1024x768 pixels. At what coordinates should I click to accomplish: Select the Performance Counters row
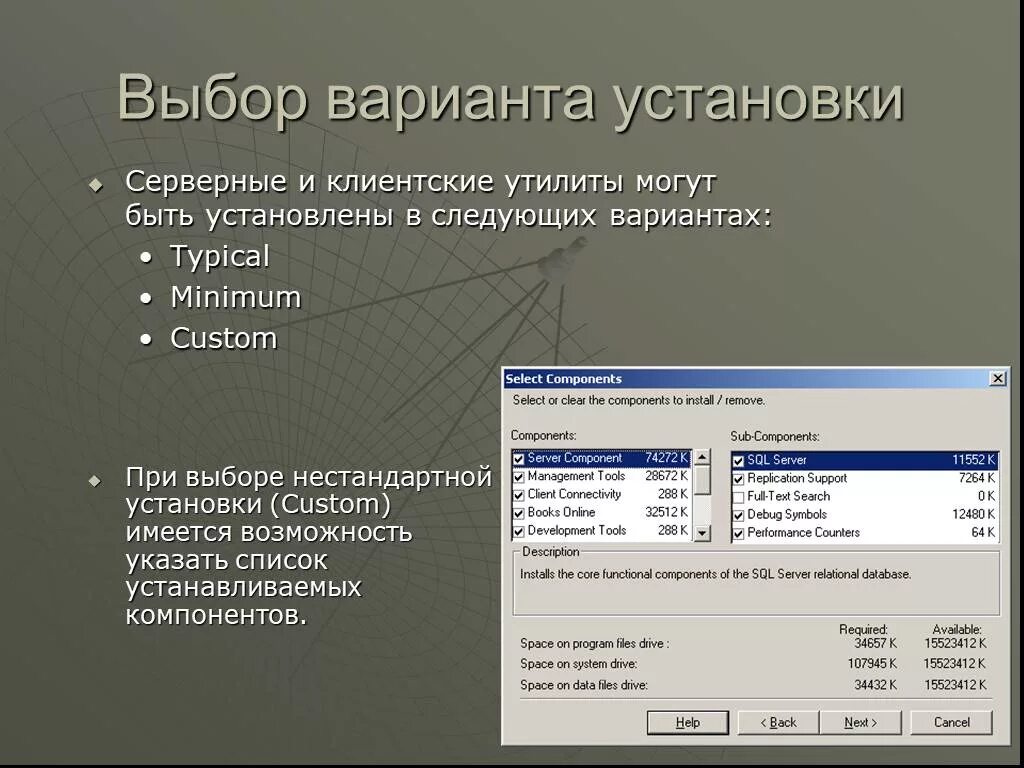(865, 533)
